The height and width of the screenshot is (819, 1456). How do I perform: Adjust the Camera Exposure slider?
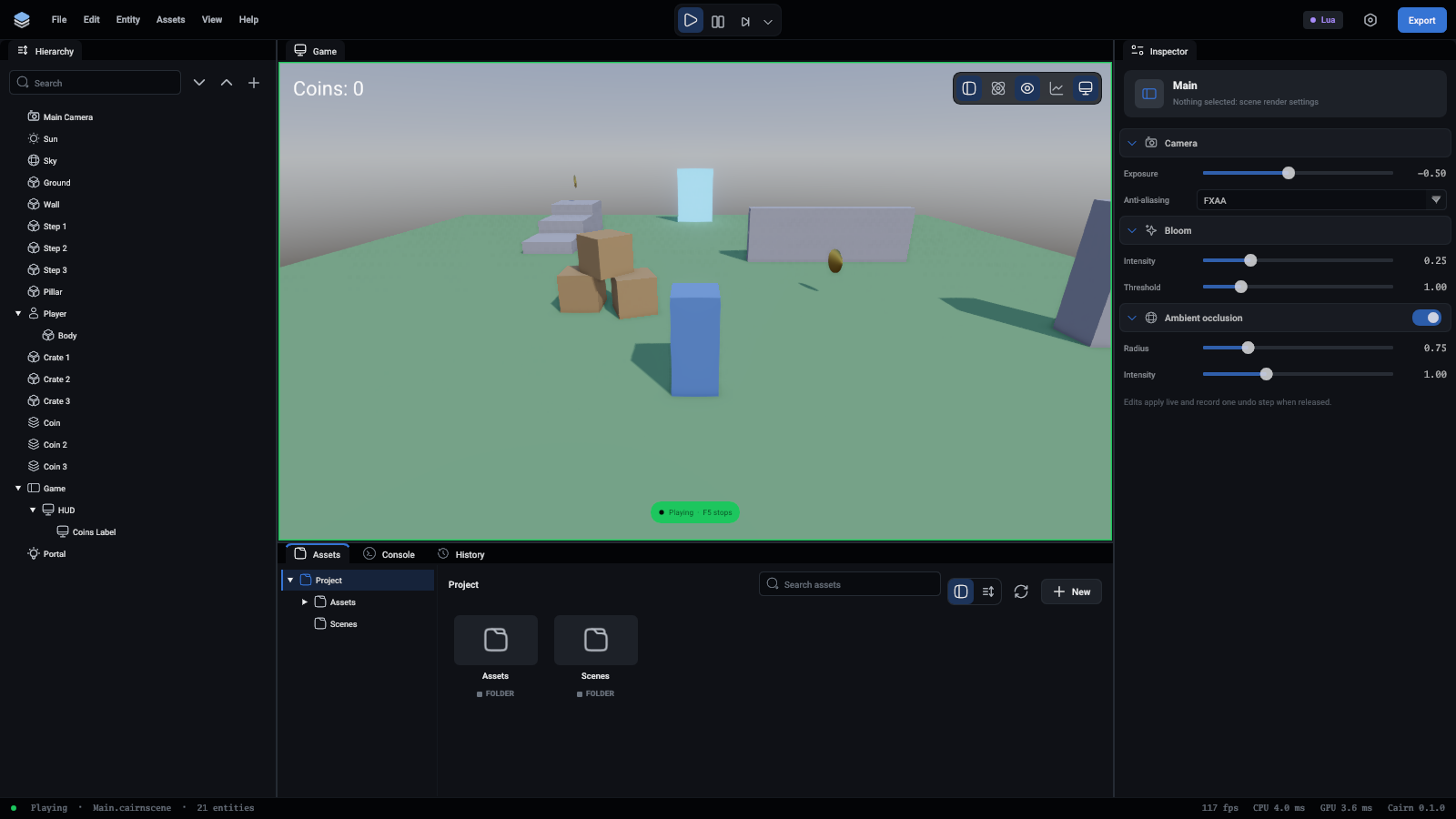[1298, 173]
